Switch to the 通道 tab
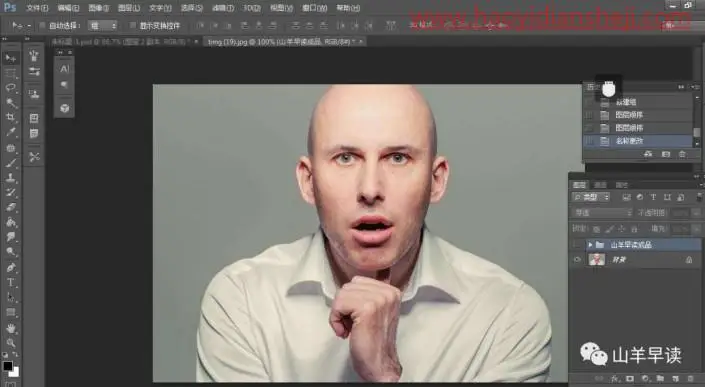The height and width of the screenshot is (387, 705). [600, 185]
